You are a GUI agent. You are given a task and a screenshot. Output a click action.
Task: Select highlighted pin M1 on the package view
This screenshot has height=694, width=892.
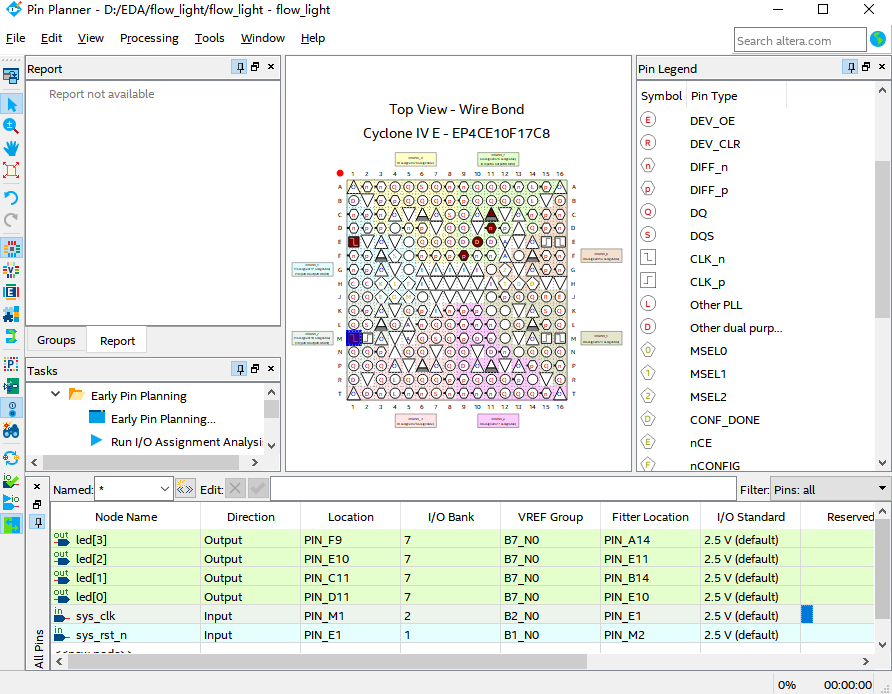pos(354,338)
